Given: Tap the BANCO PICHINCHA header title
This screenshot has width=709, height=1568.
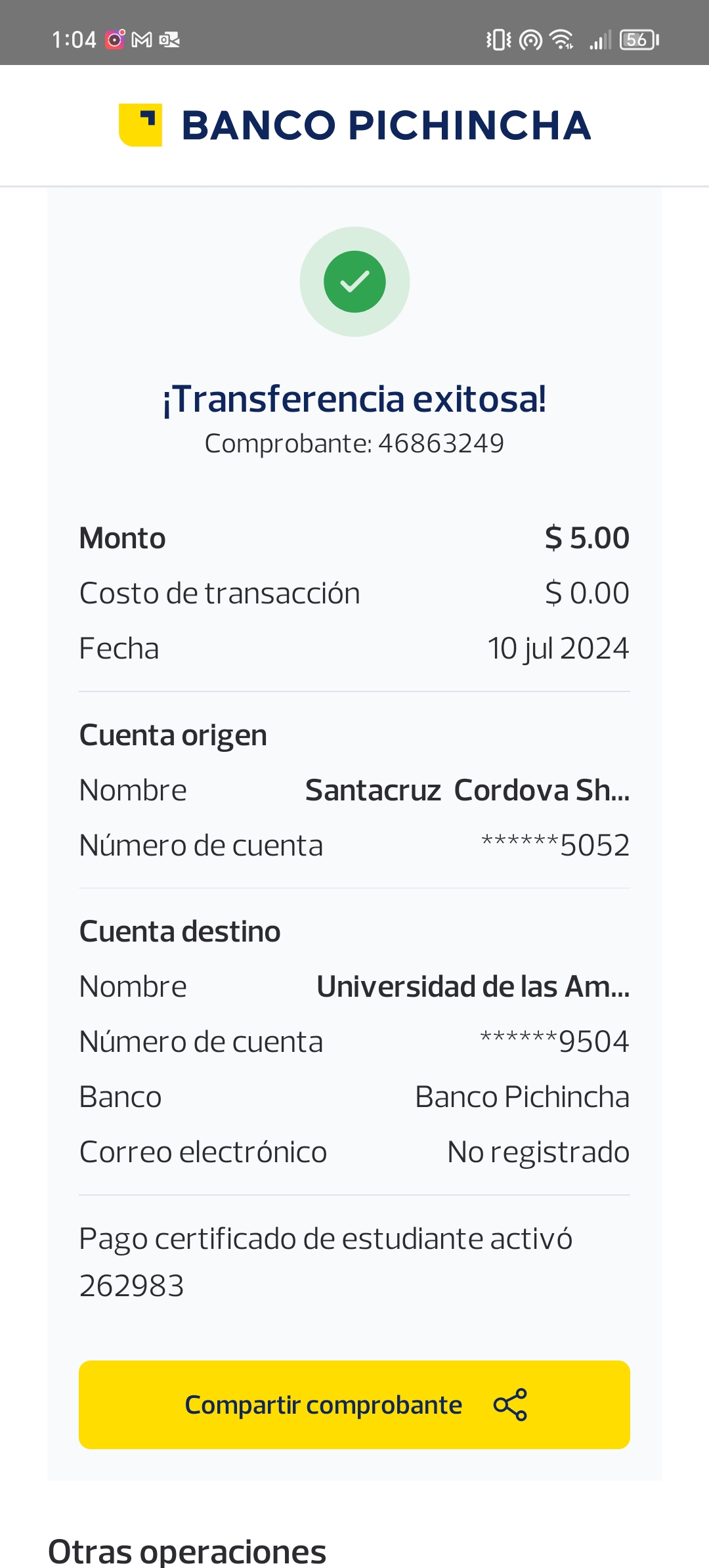Looking at the screenshot, I should coord(386,125).
